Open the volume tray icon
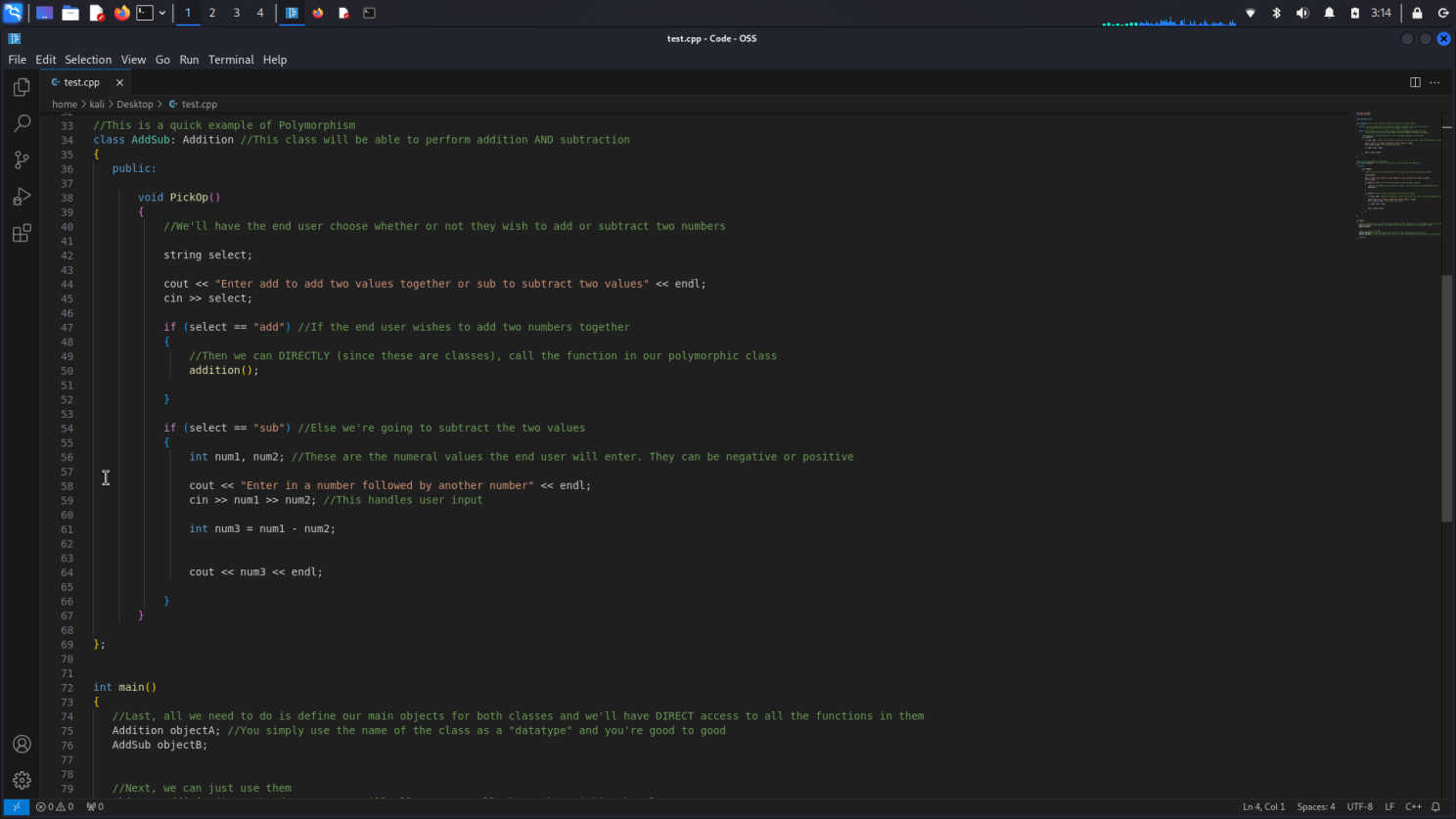 tap(1302, 13)
